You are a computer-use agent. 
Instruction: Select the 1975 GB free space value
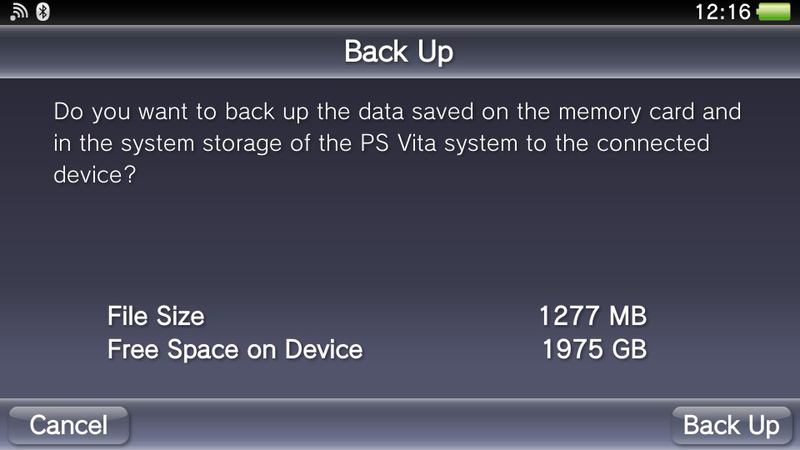594,349
